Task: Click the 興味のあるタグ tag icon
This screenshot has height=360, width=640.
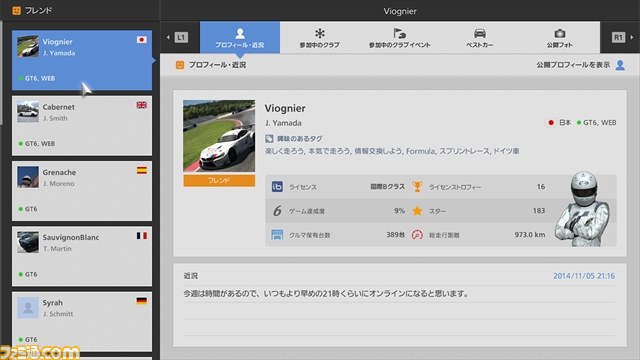Action: tap(269, 139)
